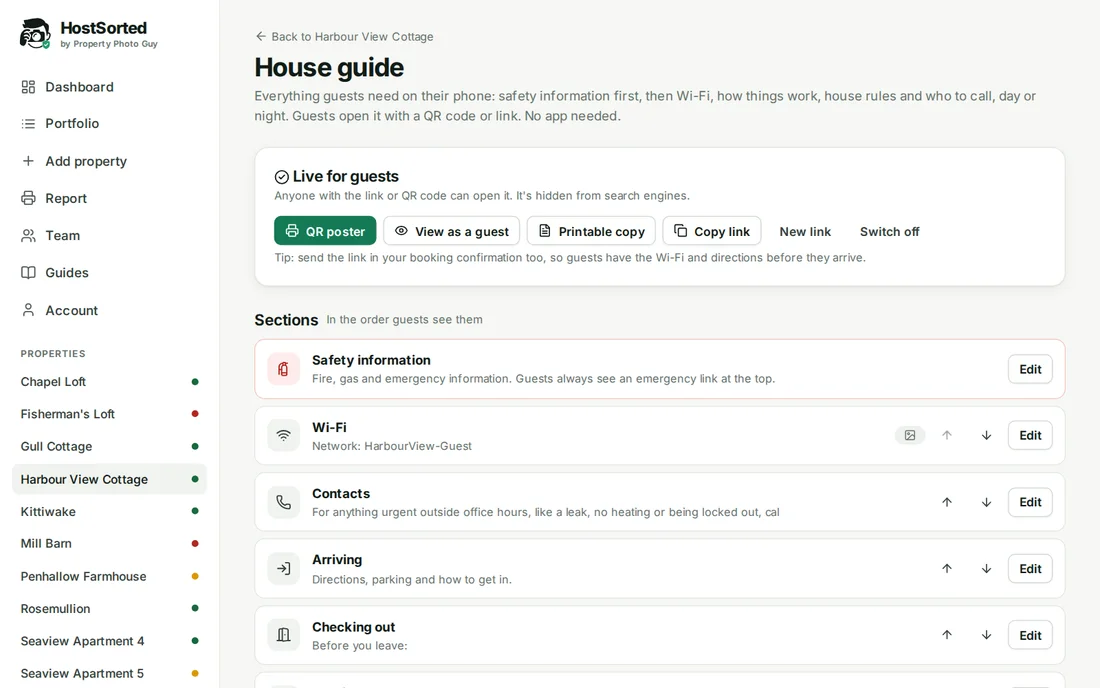The image size is (1100, 688).
Task: Select Chapel Loft property
Action: (109, 382)
